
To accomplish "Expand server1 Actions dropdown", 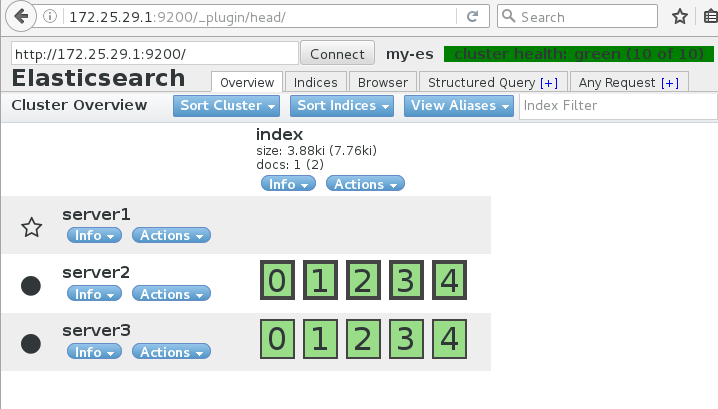I will click(x=171, y=235).
